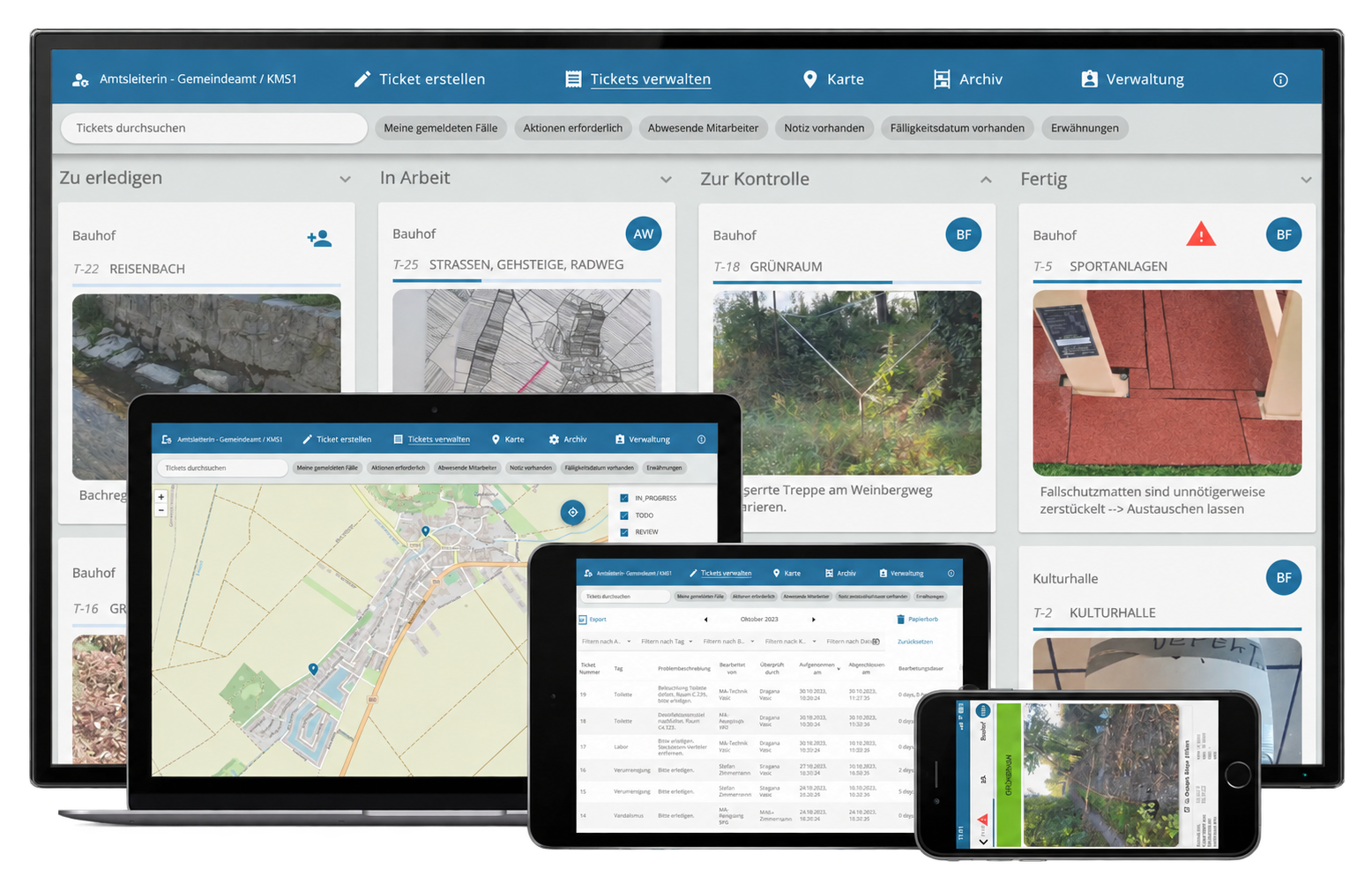Open Ticket erstellen on the monitor
Viewport: 1372px width, 891px height.
click(420, 79)
